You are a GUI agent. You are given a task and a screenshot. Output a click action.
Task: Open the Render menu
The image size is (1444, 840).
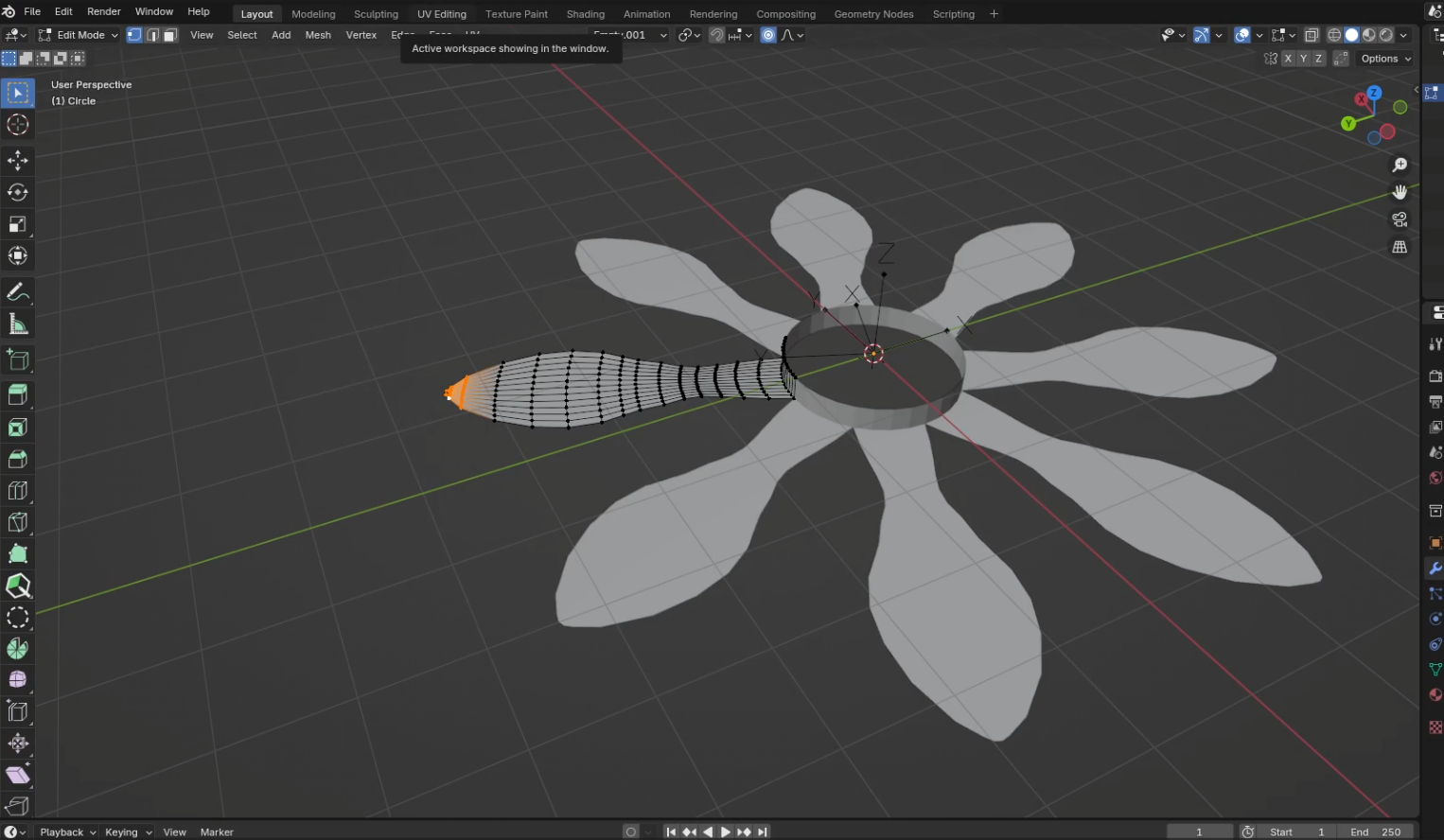(x=104, y=11)
